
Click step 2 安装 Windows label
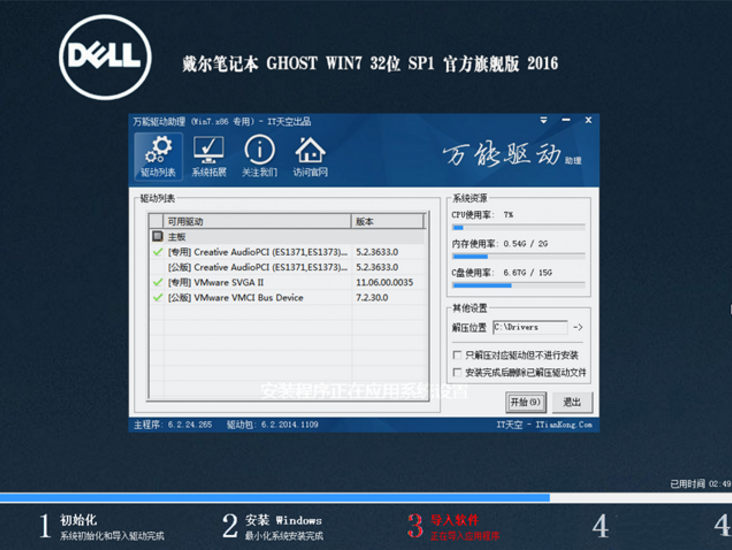click(x=283, y=520)
